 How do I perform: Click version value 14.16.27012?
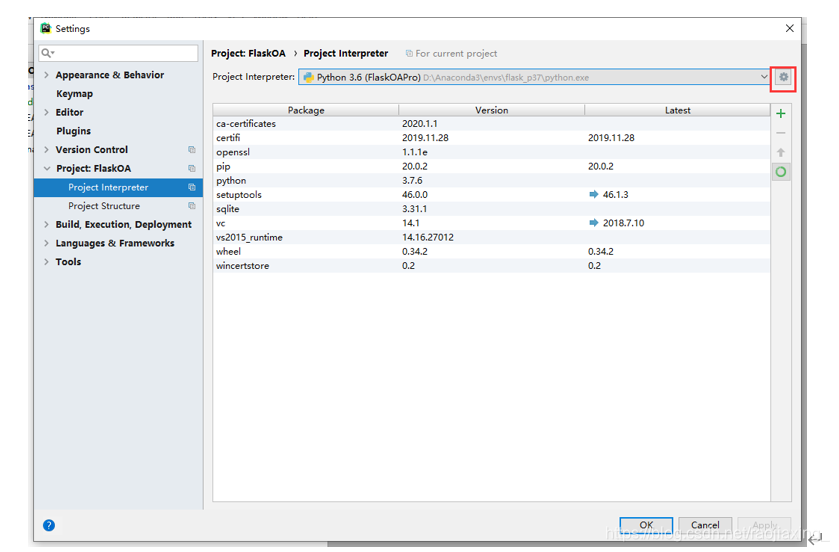pos(428,237)
